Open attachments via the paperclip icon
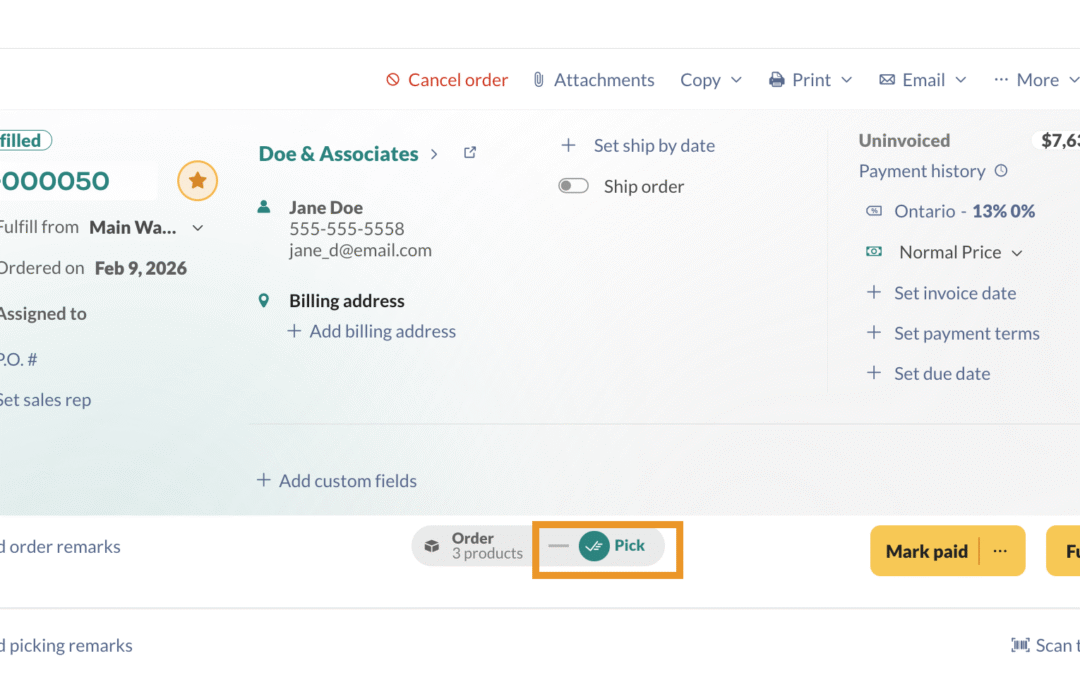This screenshot has height=675, width=1080. coord(537,79)
